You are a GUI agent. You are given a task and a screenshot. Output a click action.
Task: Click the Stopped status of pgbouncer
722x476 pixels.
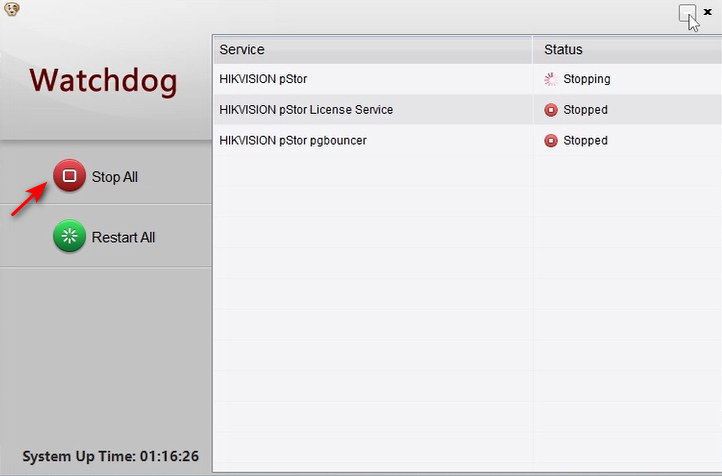coord(586,141)
